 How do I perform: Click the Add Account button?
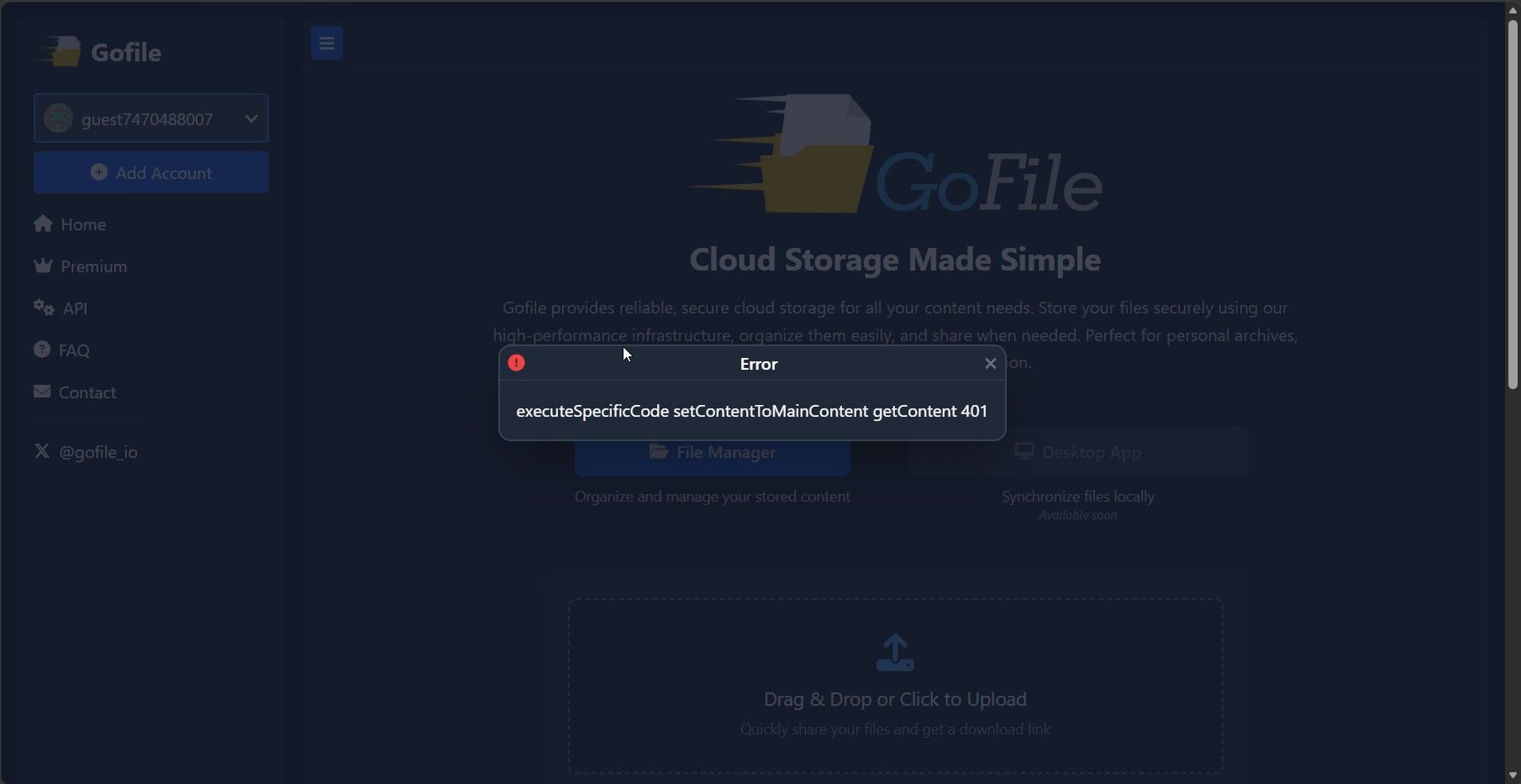coord(151,172)
